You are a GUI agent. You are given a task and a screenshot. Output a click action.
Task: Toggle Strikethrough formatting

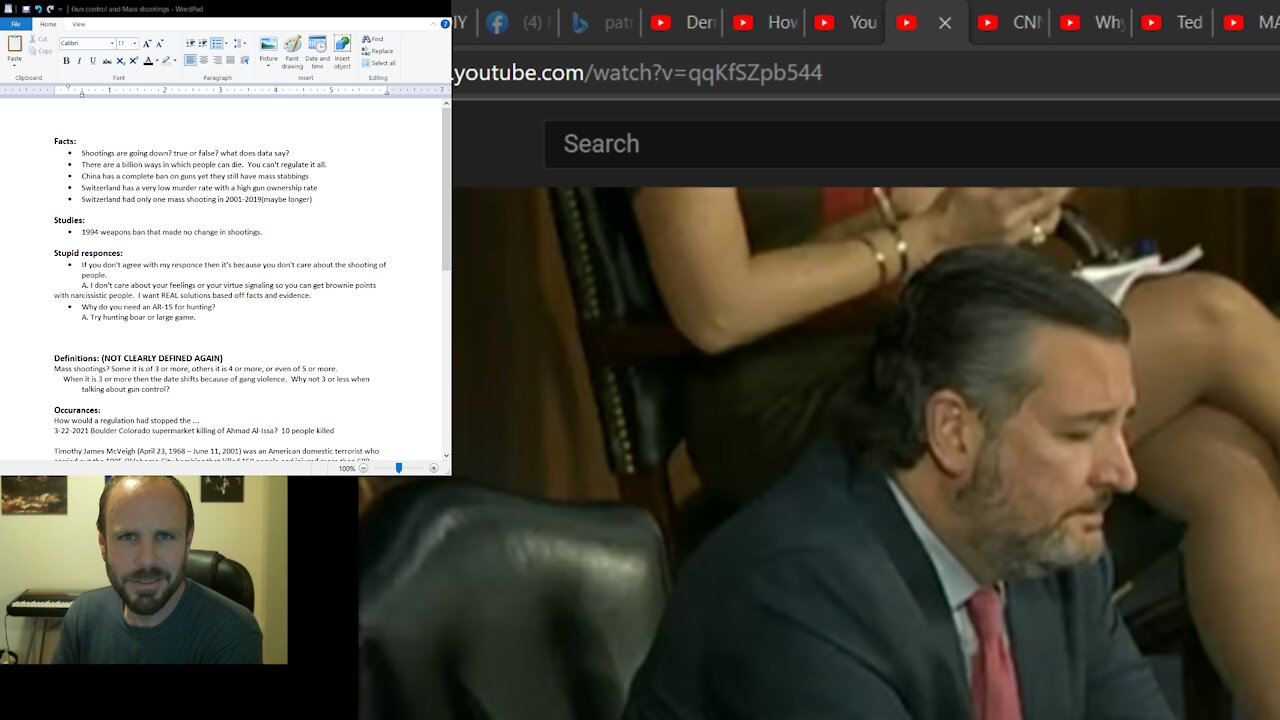pos(107,61)
